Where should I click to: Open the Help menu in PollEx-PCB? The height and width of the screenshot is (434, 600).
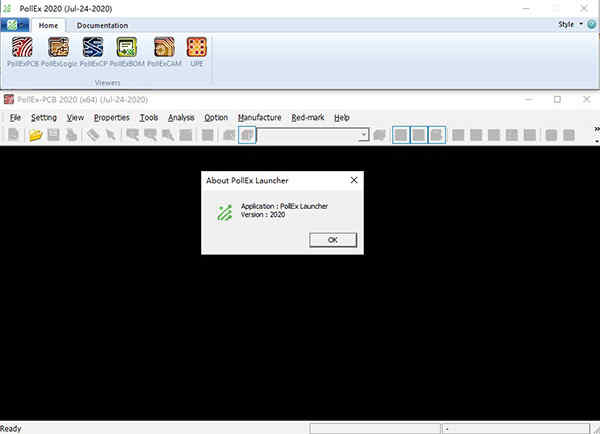(x=342, y=117)
